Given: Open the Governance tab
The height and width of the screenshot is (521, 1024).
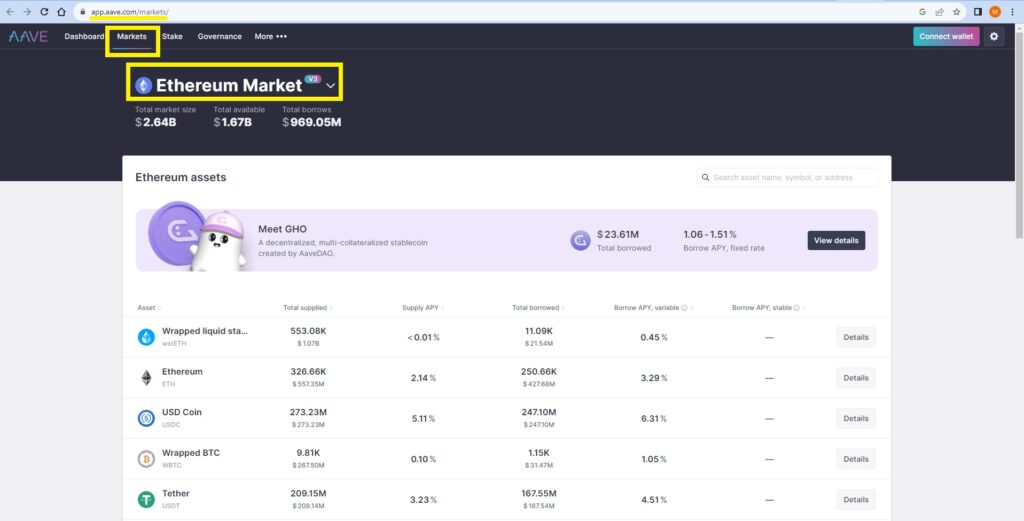Looking at the screenshot, I should (x=219, y=37).
